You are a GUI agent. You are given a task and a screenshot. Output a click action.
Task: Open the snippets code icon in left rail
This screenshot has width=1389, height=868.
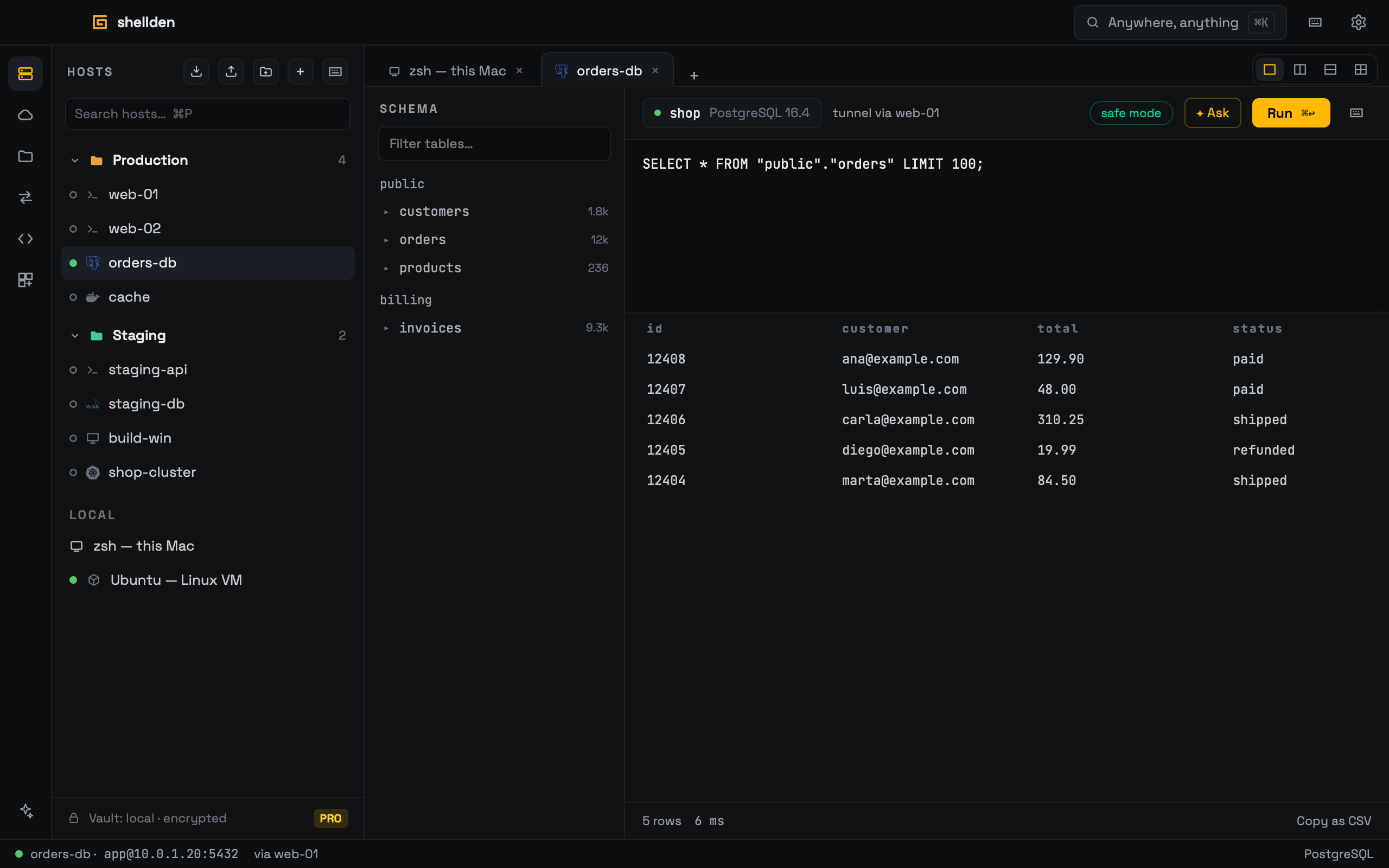point(26,239)
